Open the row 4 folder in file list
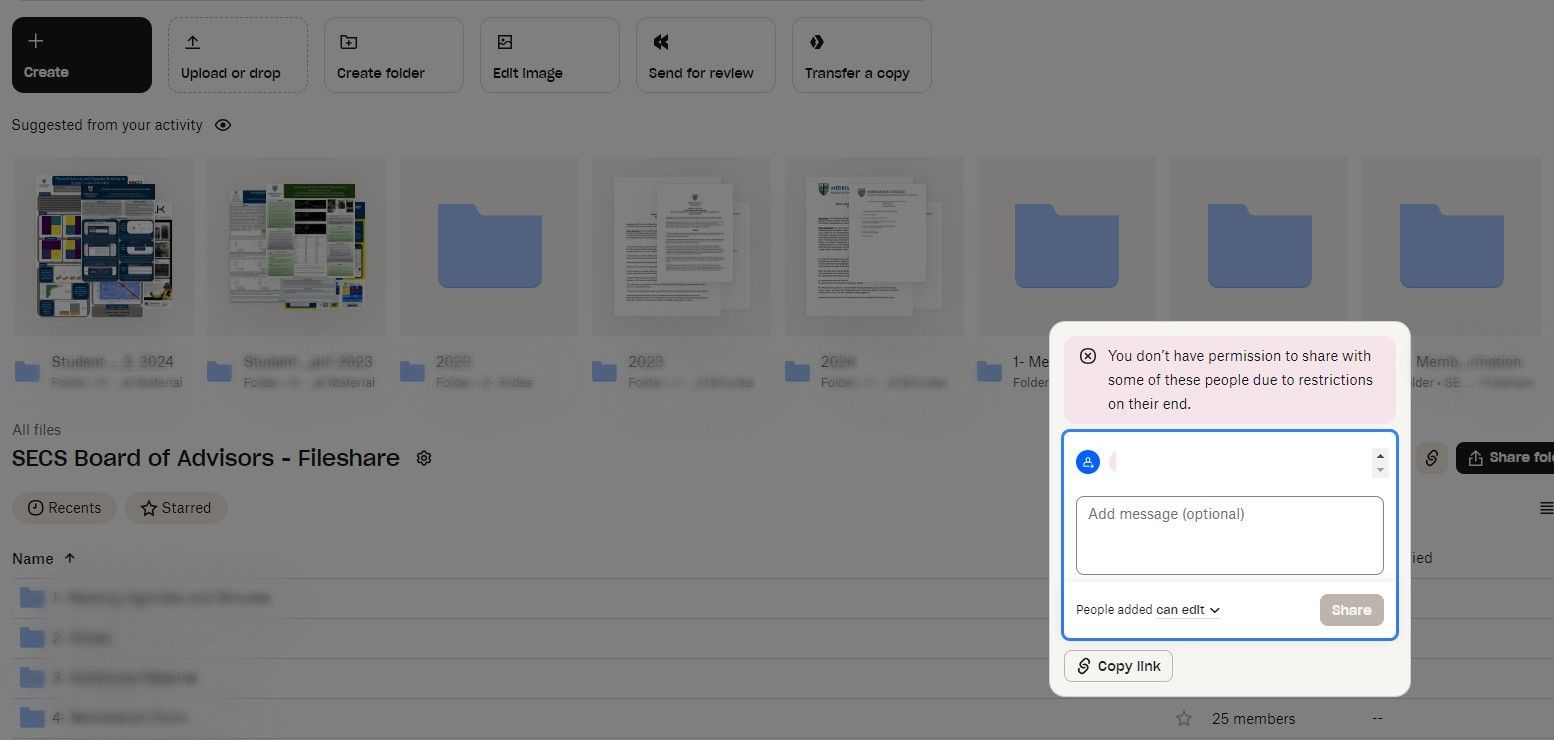 tap(103, 717)
